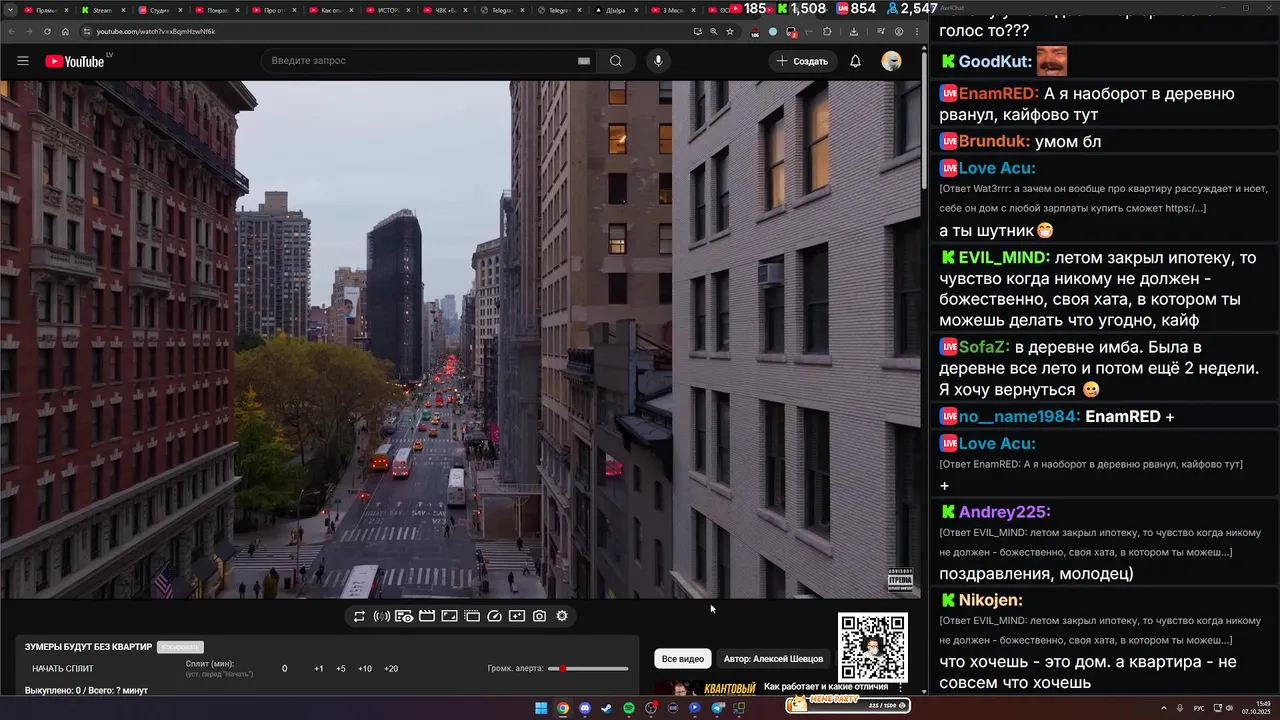Open the browser downloads icon

tap(853, 31)
